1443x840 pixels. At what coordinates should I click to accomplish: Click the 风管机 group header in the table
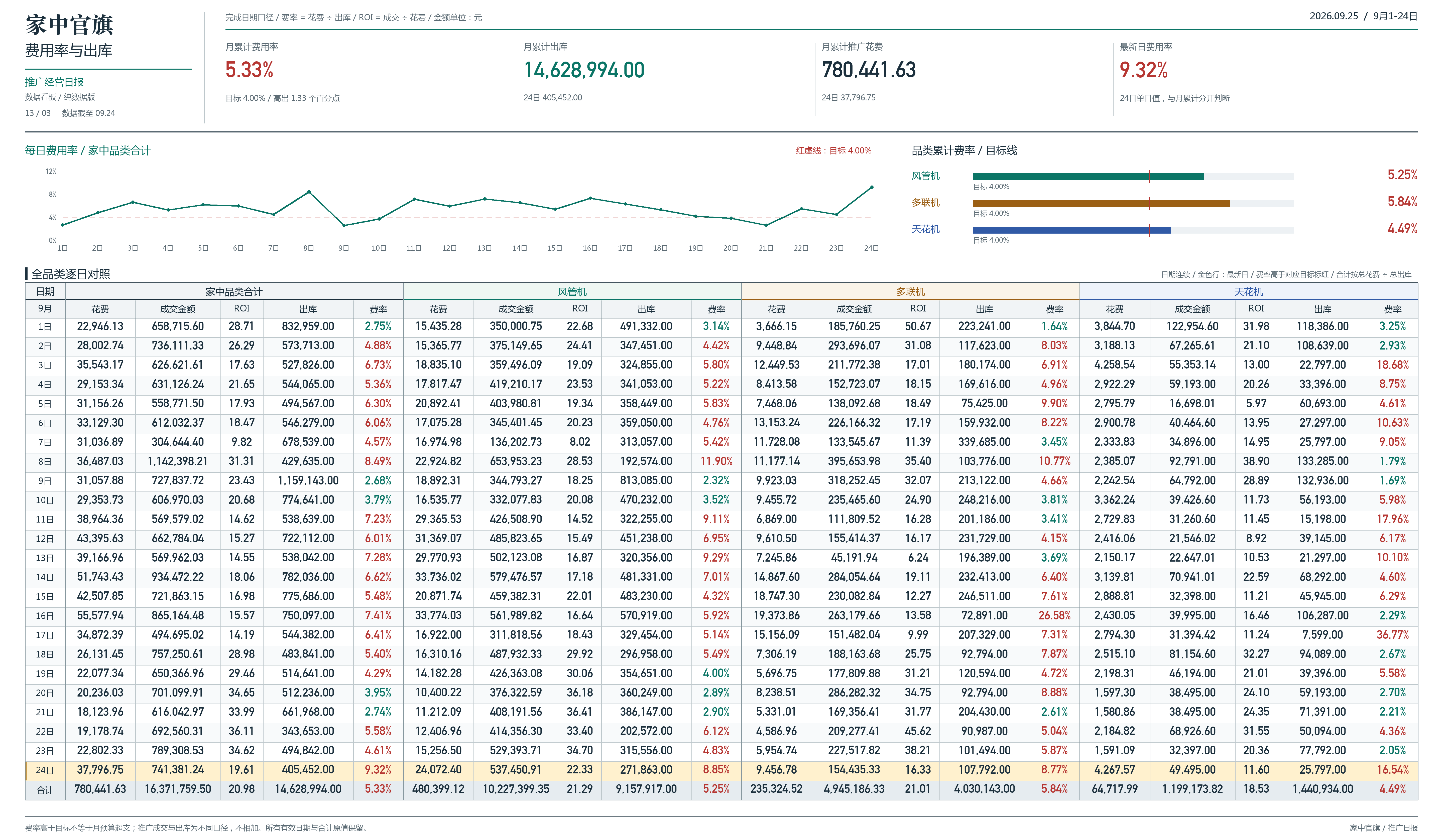pyautogui.click(x=573, y=292)
